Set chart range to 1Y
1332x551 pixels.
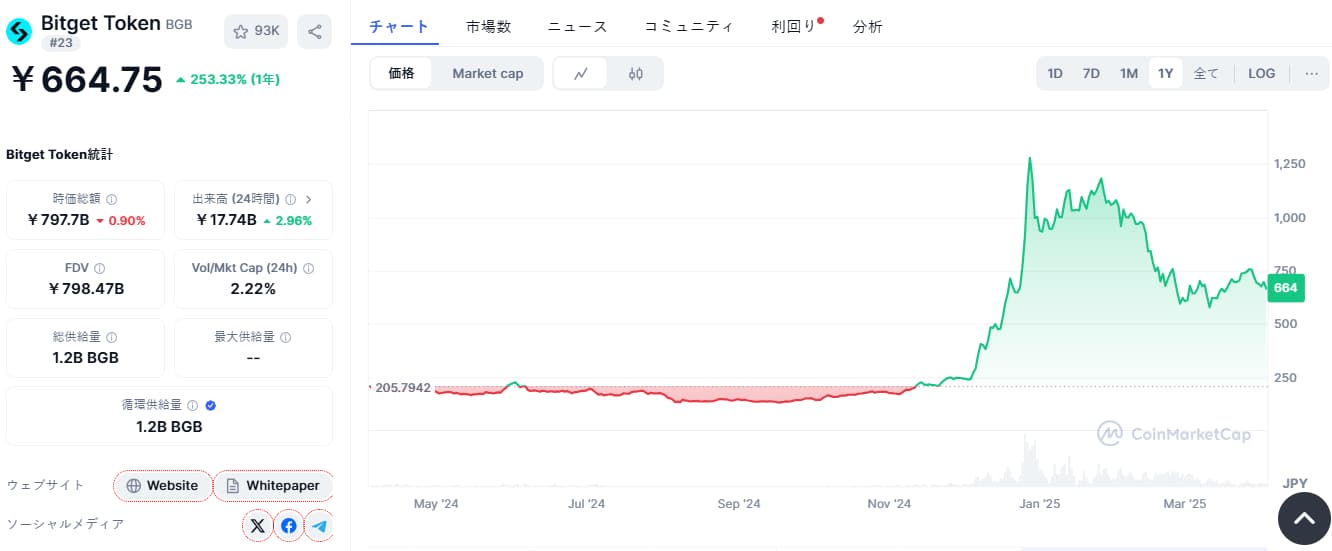click(x=1165, y=73)
